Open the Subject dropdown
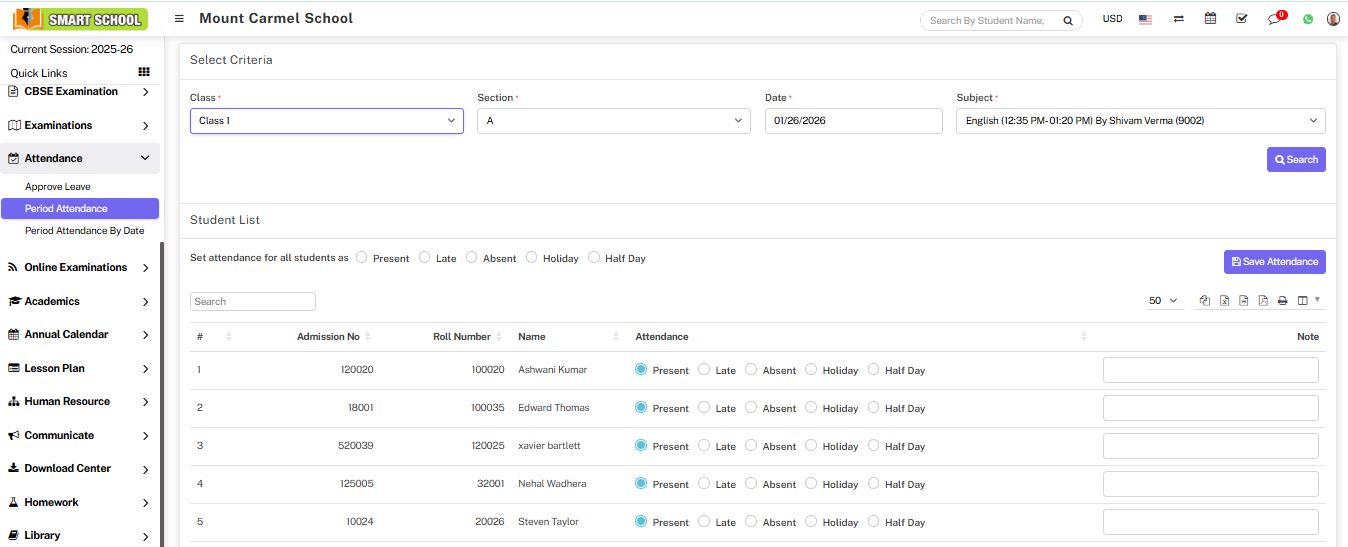 click(x=1140, y=121)
